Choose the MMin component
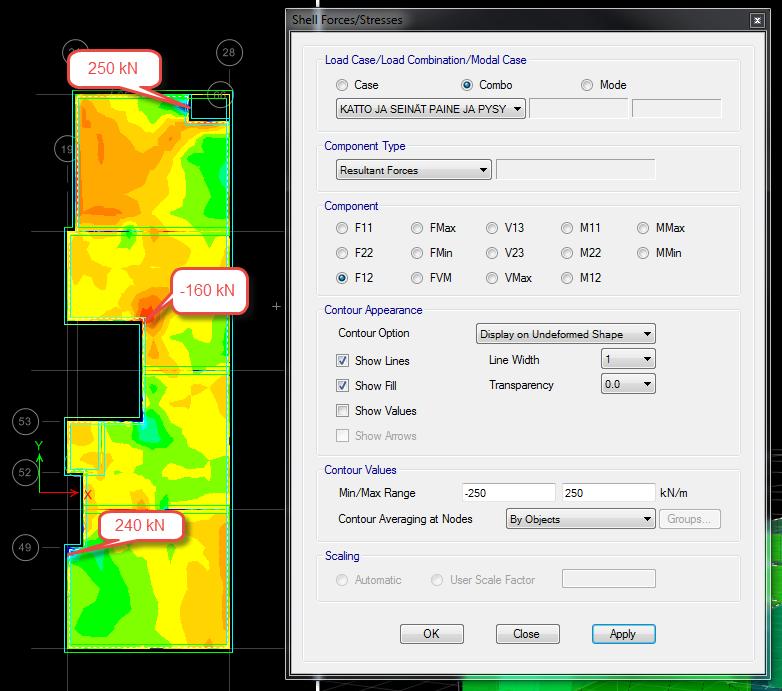This screenshot has height=691, width=782. coord(643,253)
